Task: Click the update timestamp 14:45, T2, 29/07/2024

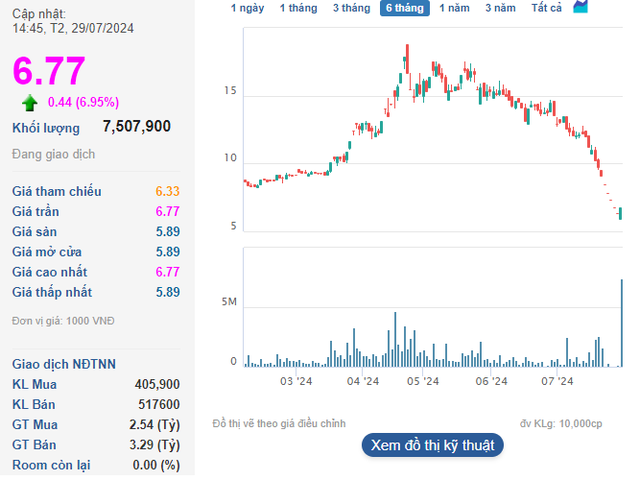Action: [x=73, y=28]
